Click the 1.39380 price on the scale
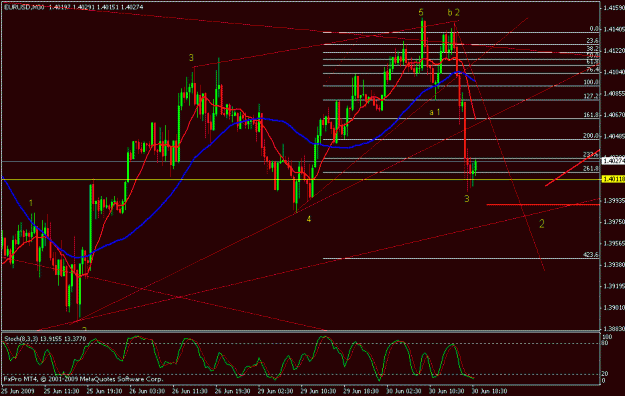Viewport: 625px width, 396px height. point(614,265)
